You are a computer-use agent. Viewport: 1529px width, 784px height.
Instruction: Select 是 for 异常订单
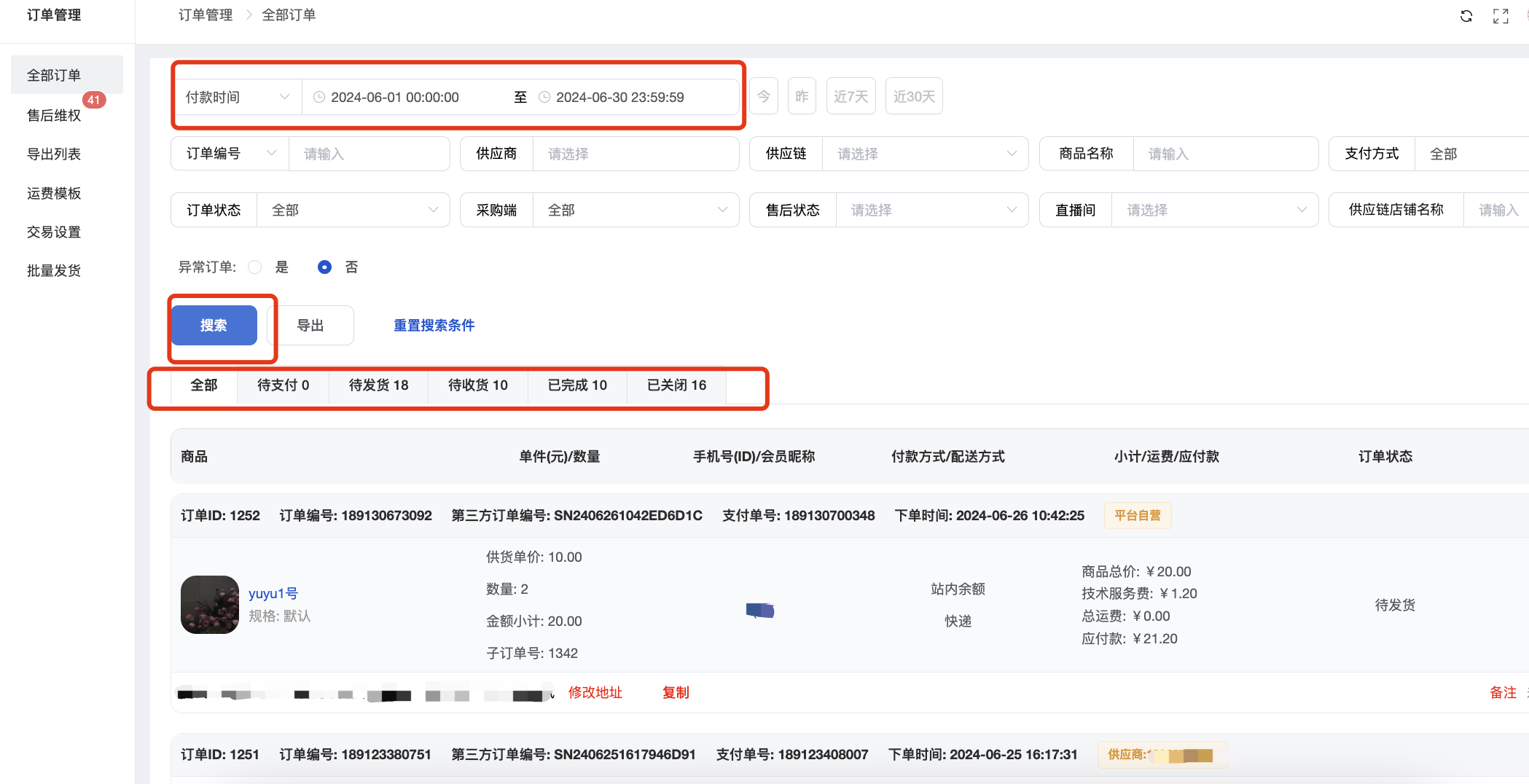point(255,267)
